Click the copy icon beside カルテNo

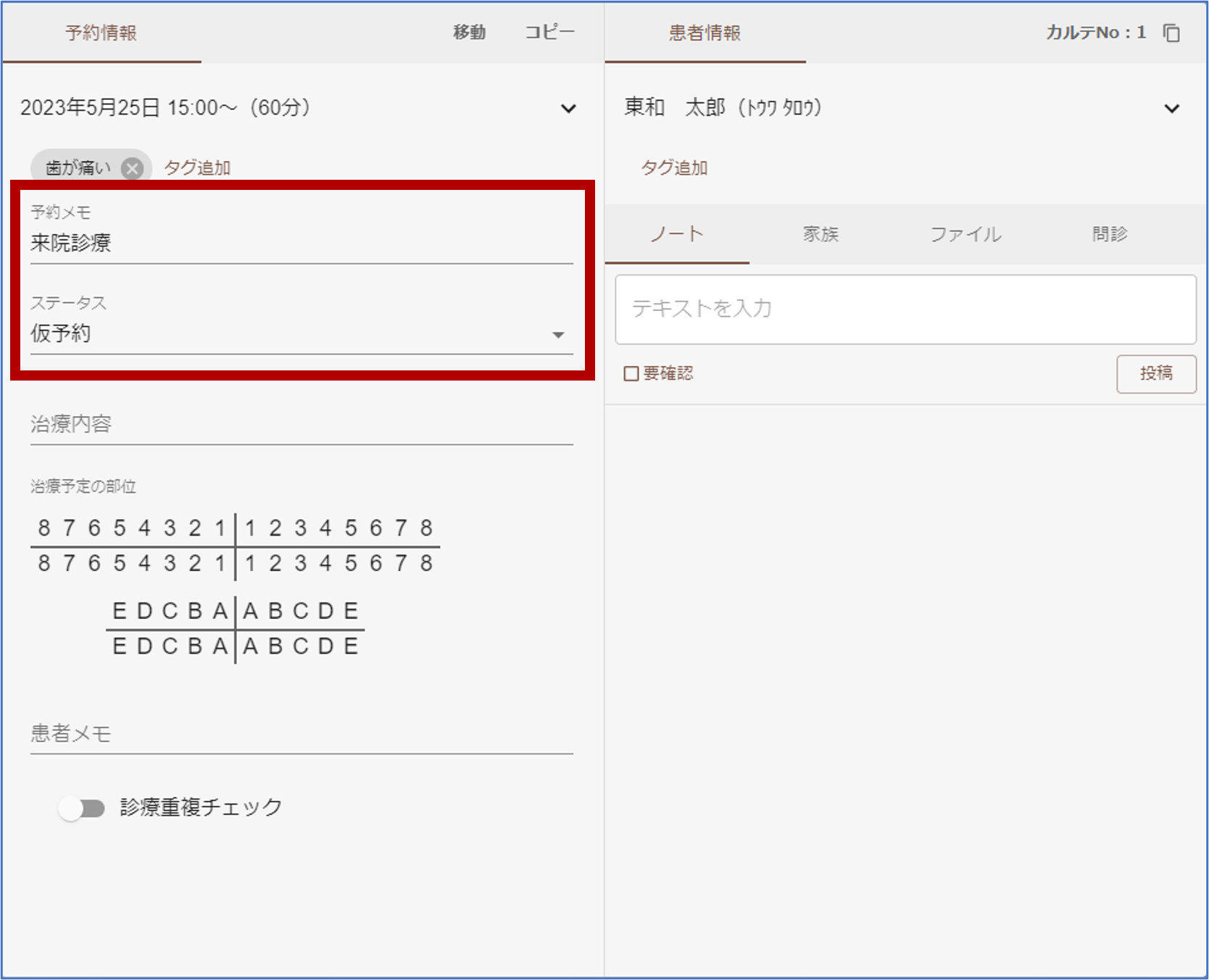1171,33
